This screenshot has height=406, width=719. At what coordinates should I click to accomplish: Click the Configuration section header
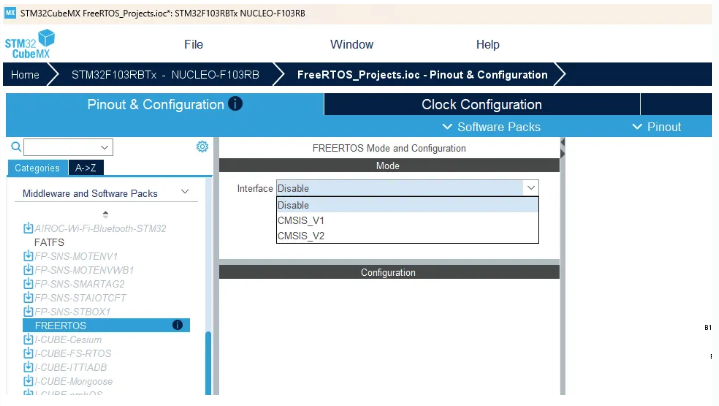(x=389, y=272)
